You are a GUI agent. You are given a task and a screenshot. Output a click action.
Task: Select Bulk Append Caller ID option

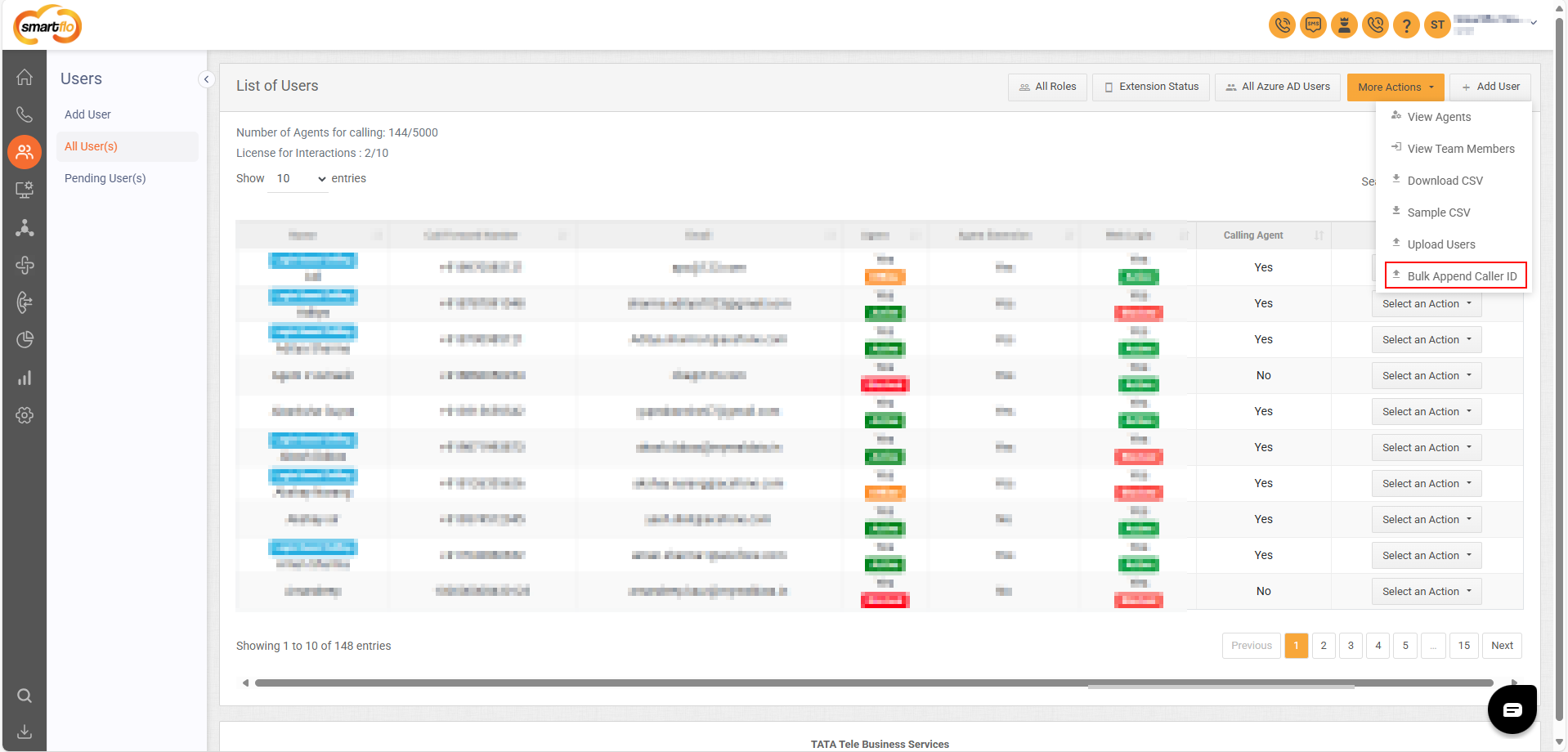(1456, 276)
